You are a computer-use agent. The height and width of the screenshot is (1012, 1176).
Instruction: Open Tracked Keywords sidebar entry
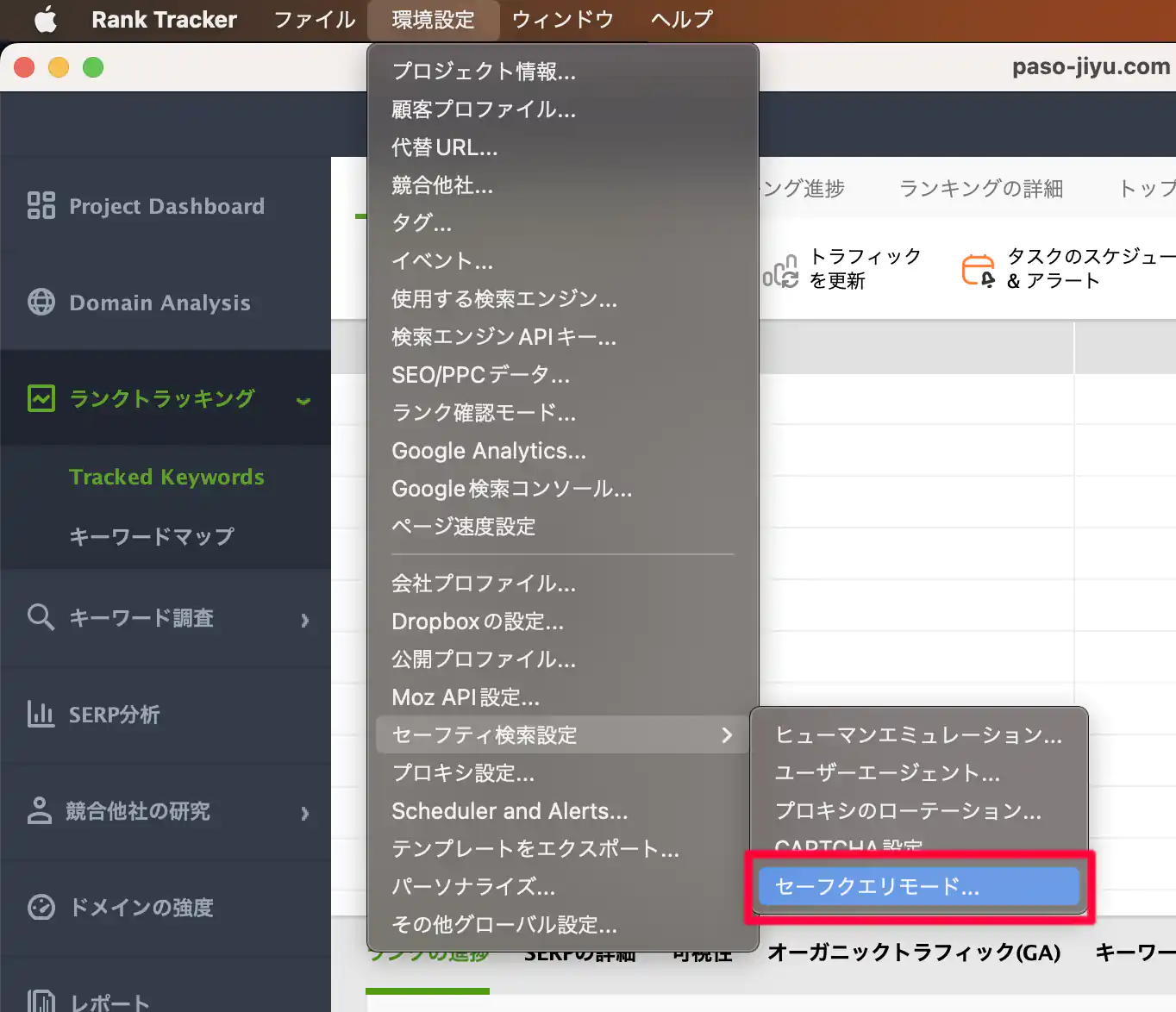click(x=166, y=477)
